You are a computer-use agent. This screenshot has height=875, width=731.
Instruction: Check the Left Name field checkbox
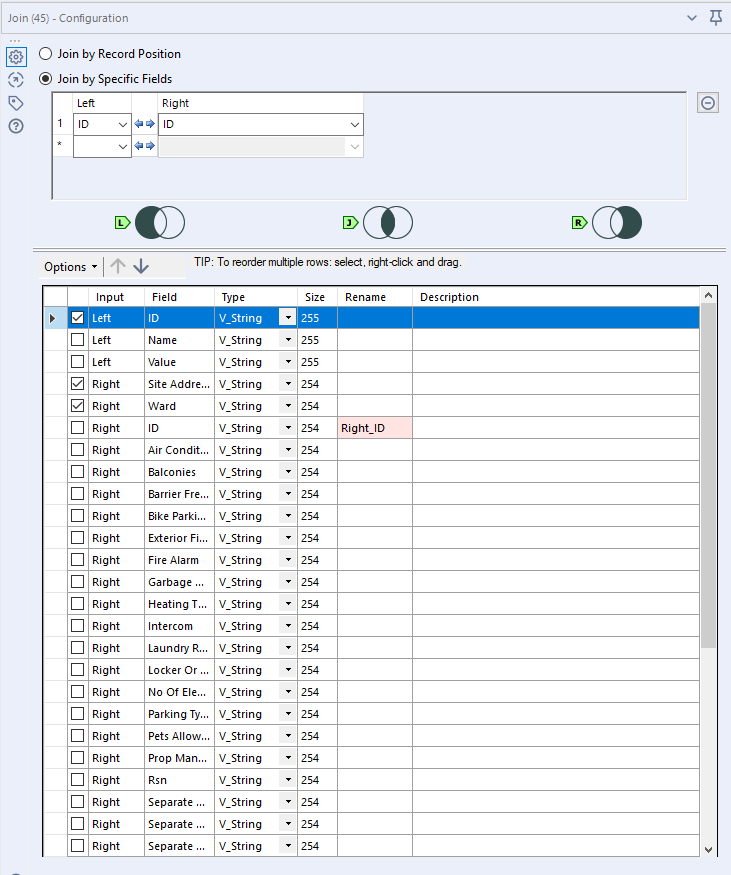(77, 340)
